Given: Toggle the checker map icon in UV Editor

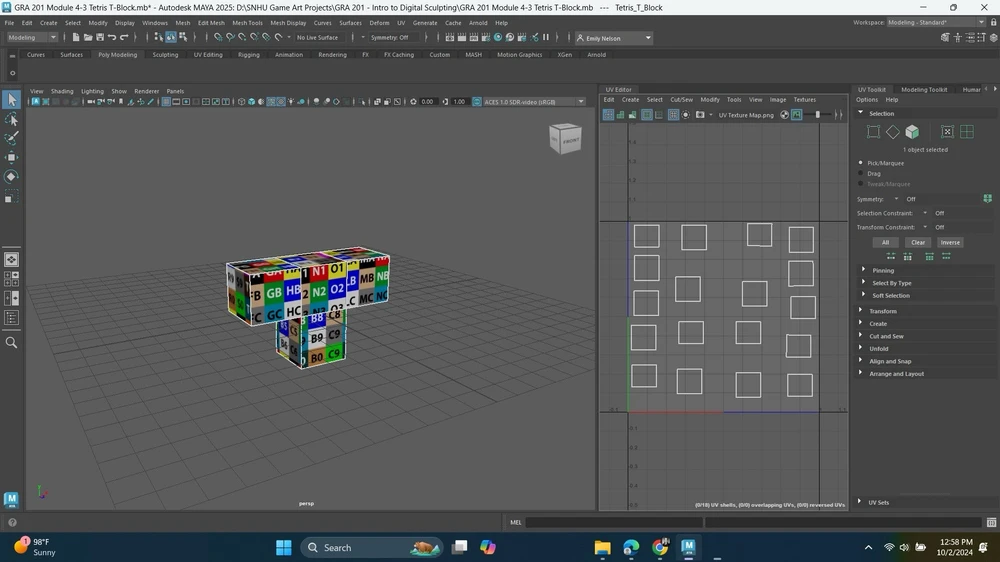Looking at the screenshot, I should click(784, 115).
